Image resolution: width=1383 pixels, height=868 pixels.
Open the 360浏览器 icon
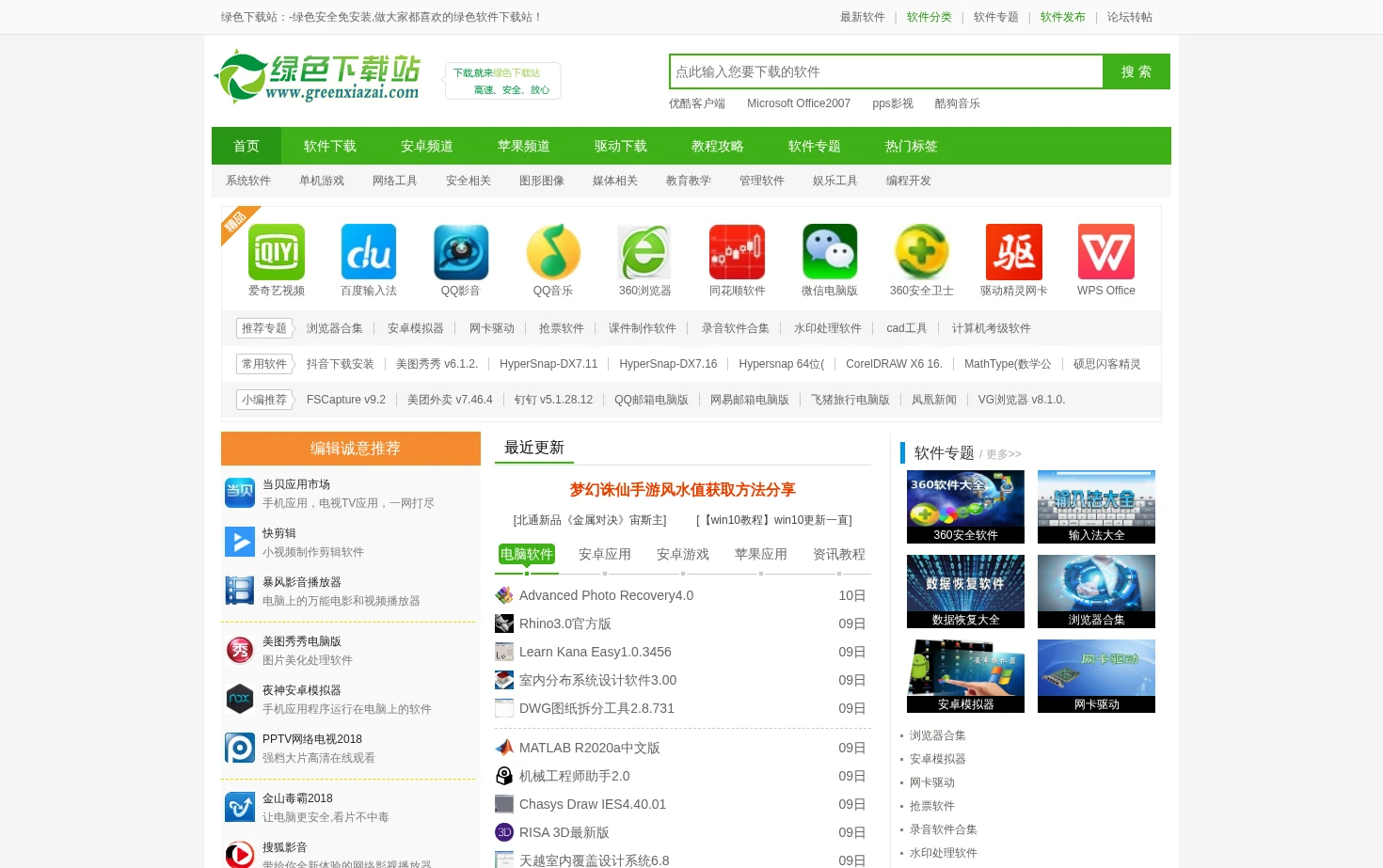(x=645, y=252)
